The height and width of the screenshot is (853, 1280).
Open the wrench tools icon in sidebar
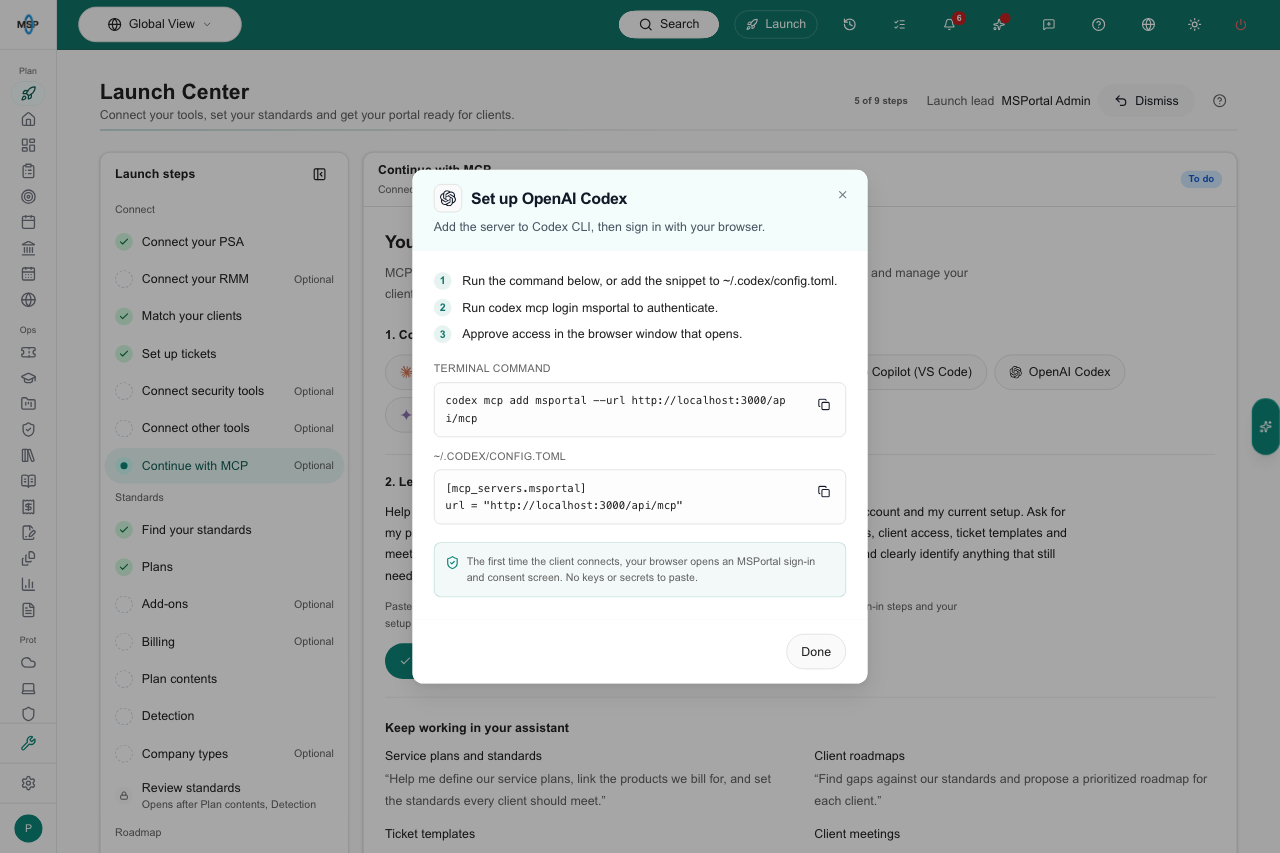28,743
